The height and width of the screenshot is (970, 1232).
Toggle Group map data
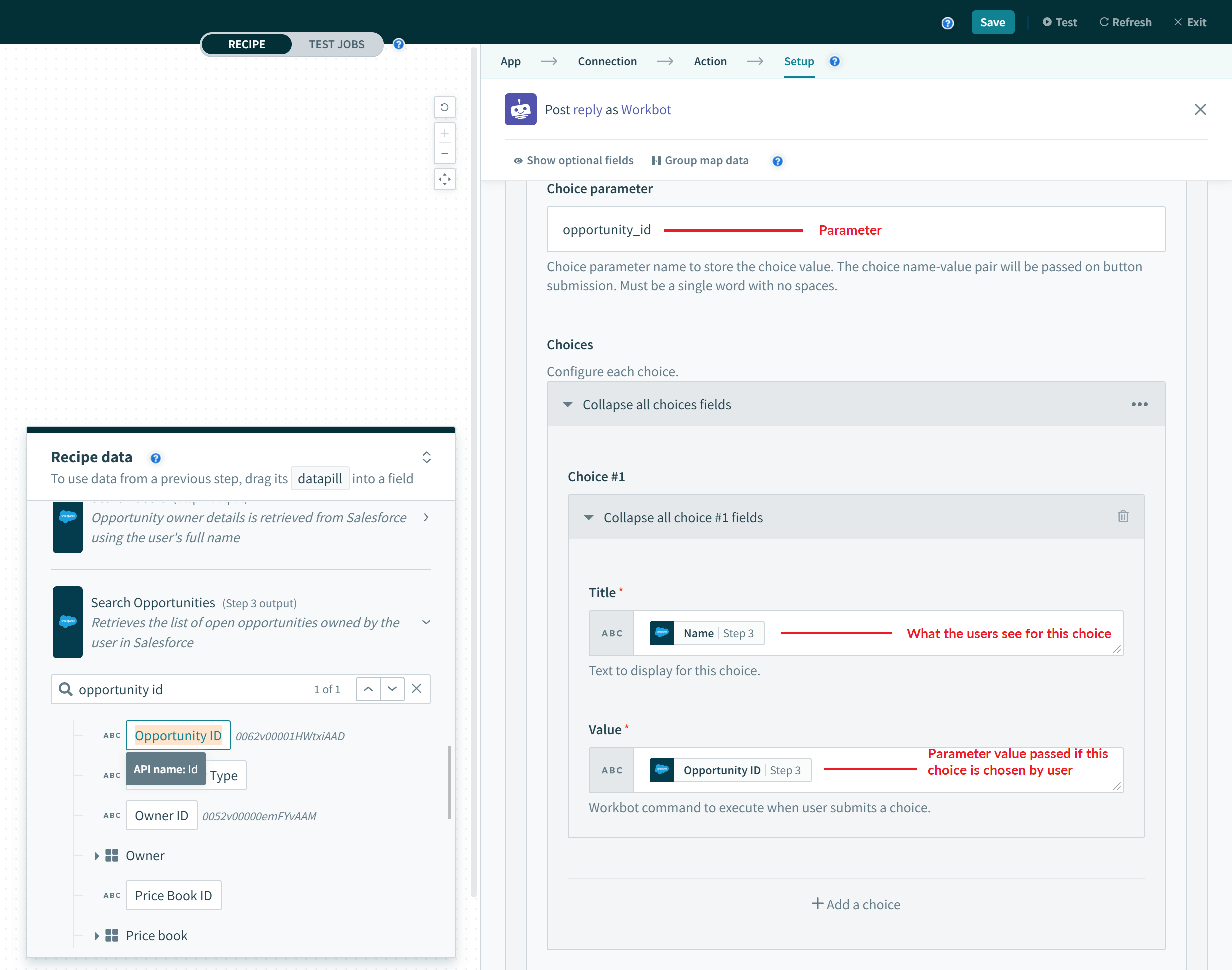[x=700, y=160]
